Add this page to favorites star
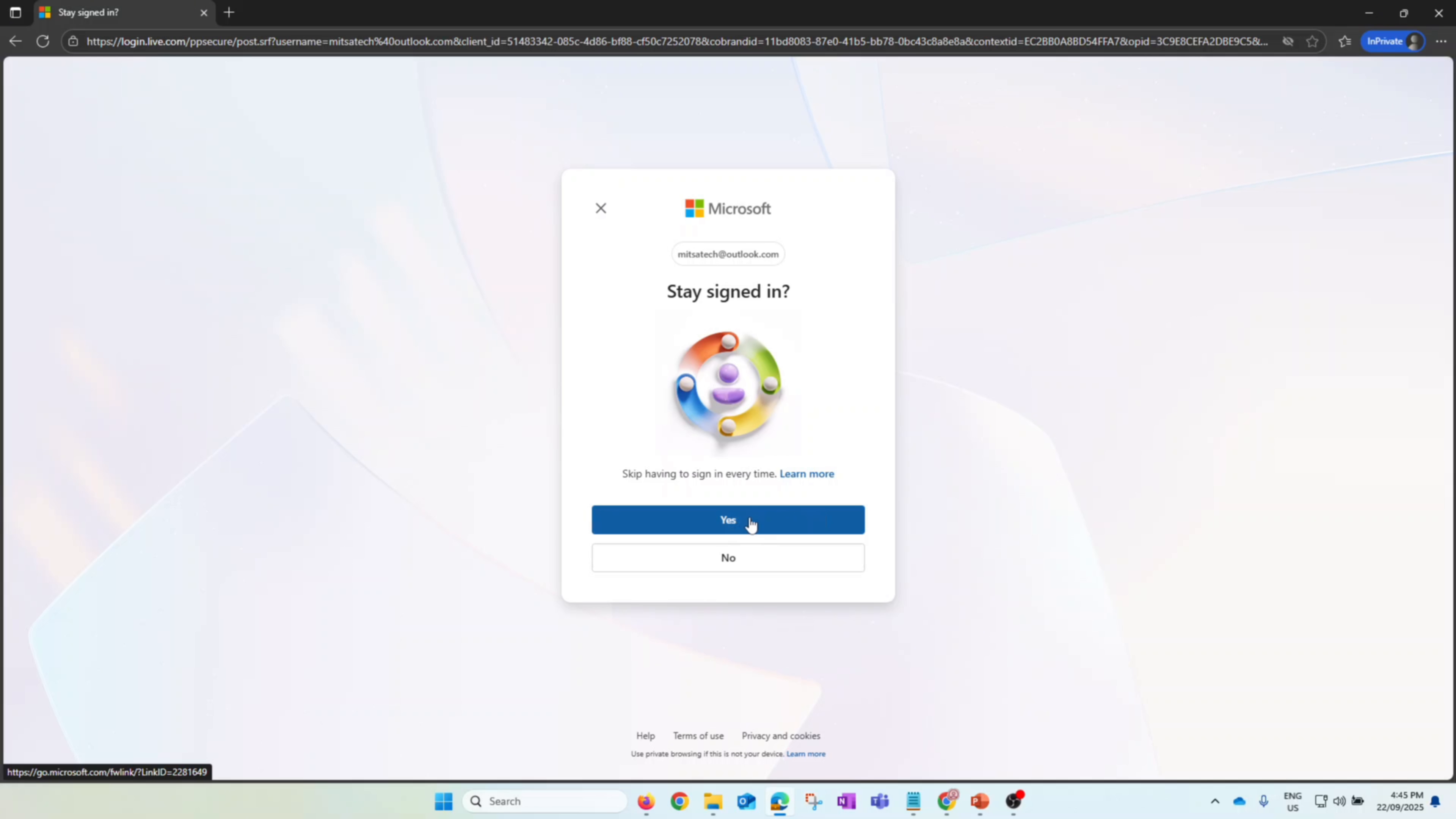Screen dimensions: 1456x819 [1312, 41]
